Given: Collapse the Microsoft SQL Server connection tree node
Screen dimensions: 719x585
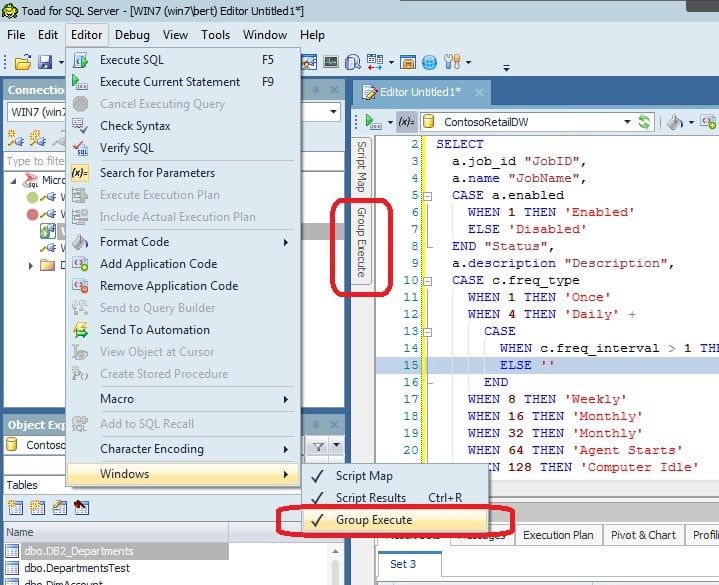Looking at the screenshot, I should tap(13, 181).
